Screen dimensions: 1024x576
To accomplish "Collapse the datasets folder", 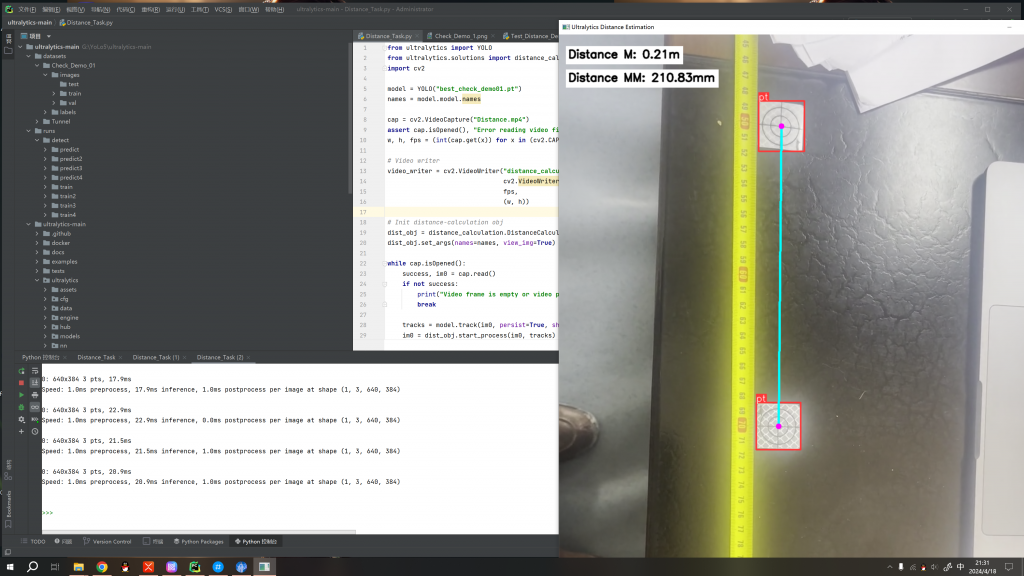I will 29,56.
